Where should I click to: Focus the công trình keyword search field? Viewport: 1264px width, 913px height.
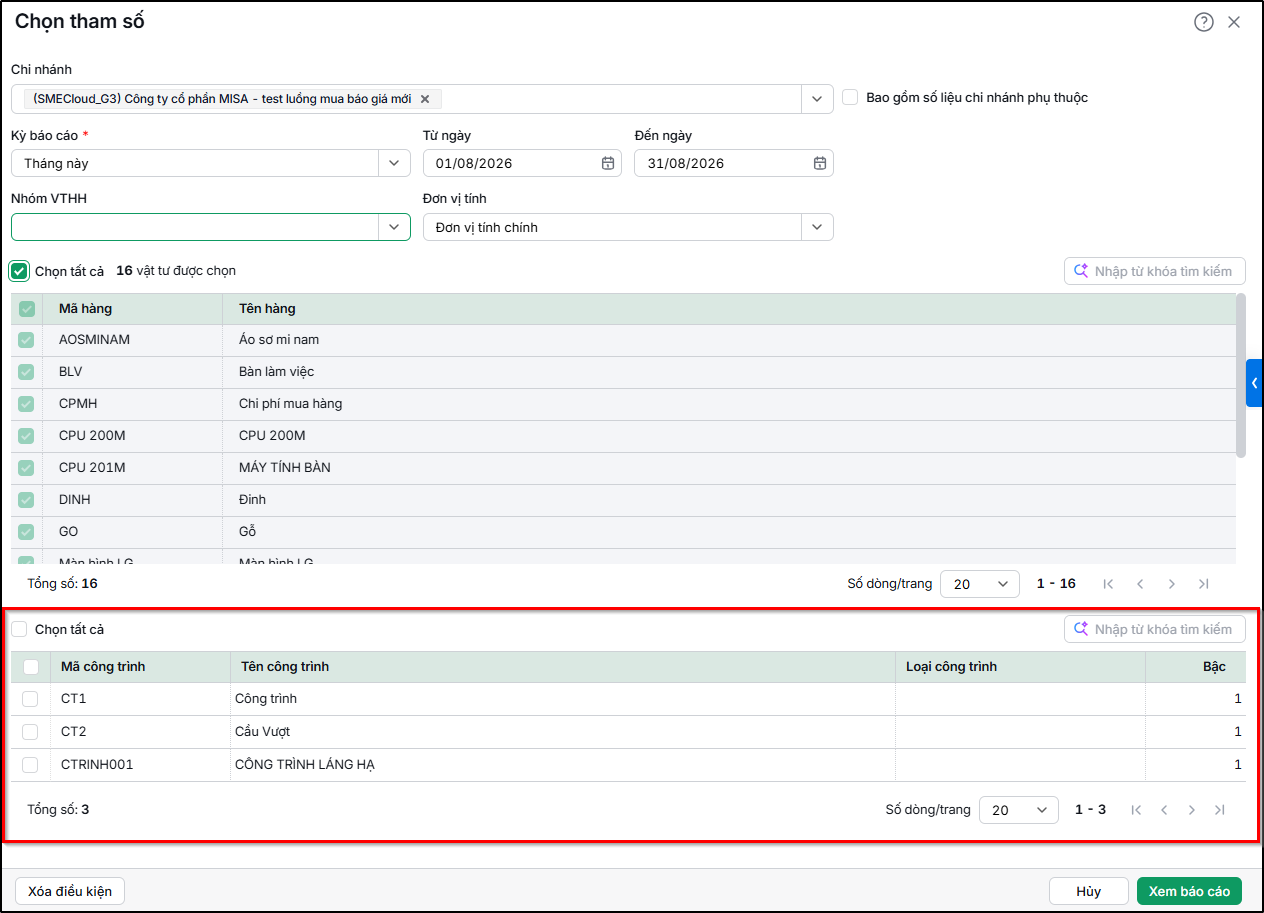point(1155,629)
